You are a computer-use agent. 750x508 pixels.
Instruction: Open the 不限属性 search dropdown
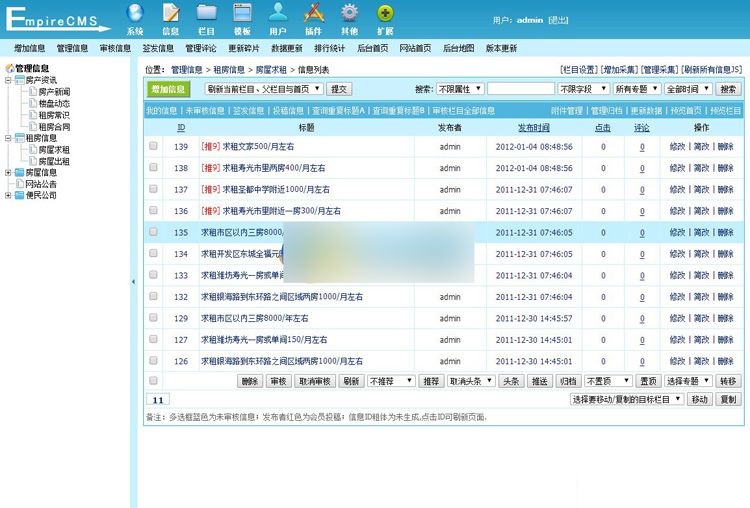point(460,89)
